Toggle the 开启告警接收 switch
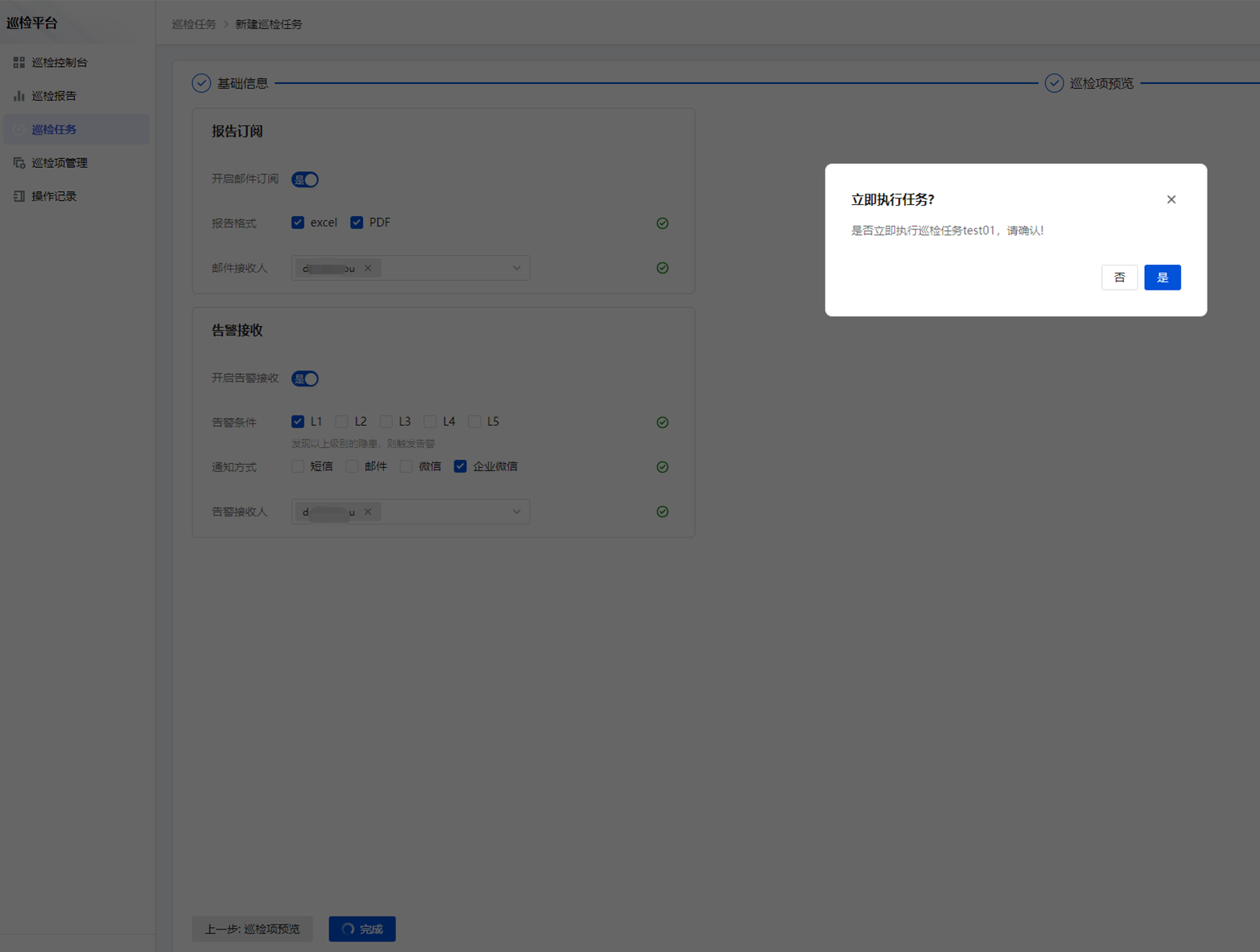The height and width of the screenshot is (952, 1260). point(305,378)
